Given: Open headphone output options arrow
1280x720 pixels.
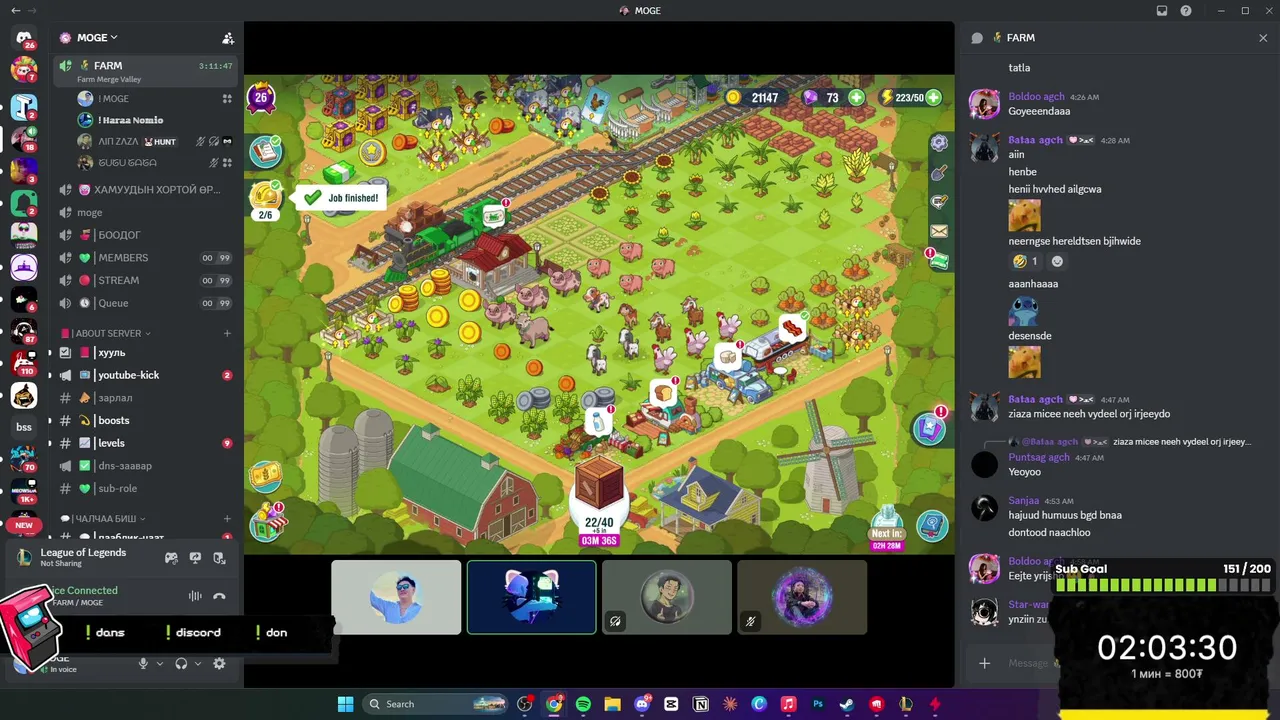Looking at the screenshot, I should tap(198, 664).
